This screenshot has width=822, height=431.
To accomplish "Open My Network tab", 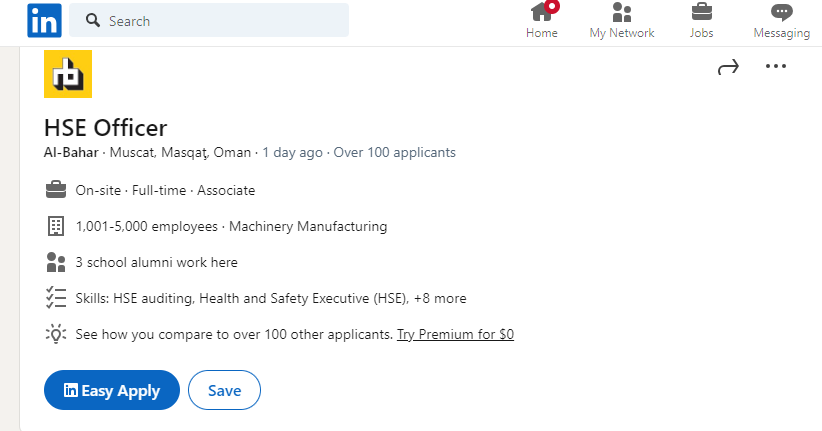I will [622, 21].
